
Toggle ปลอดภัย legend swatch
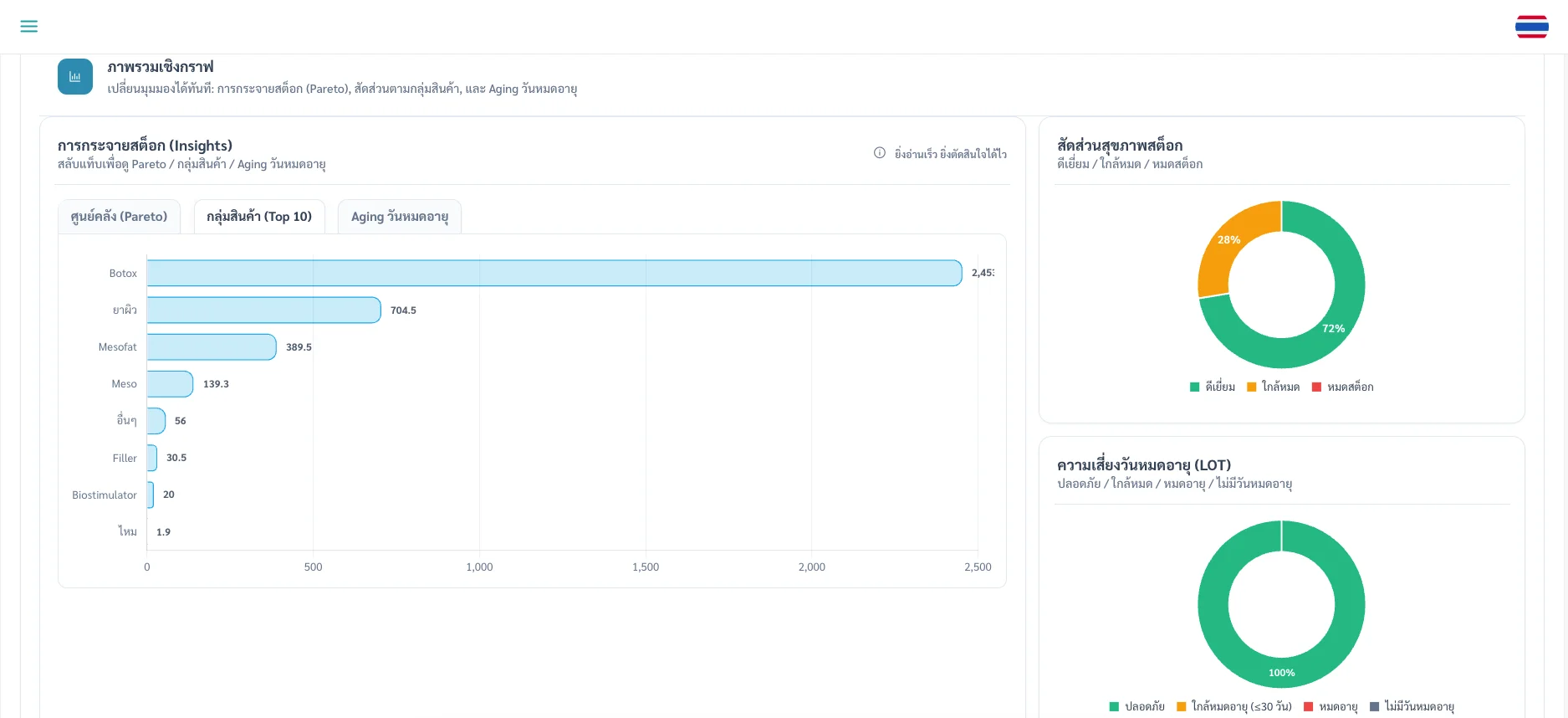[x=1114, y=706]
